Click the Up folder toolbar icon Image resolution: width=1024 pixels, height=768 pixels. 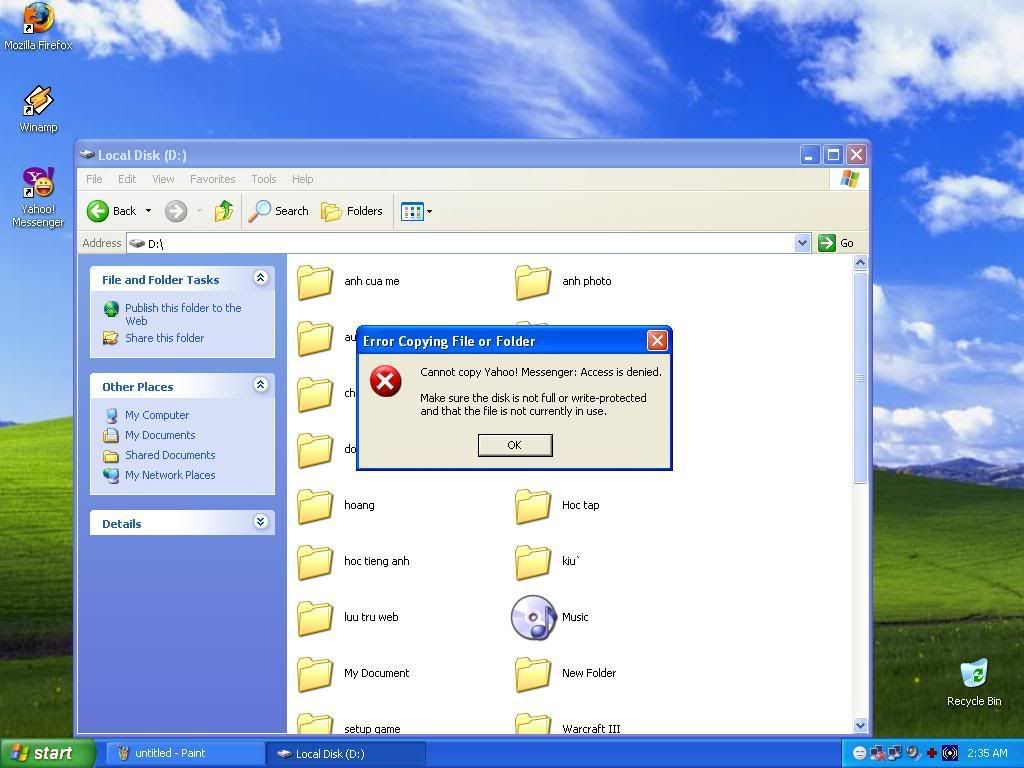(x=224, y=211)
